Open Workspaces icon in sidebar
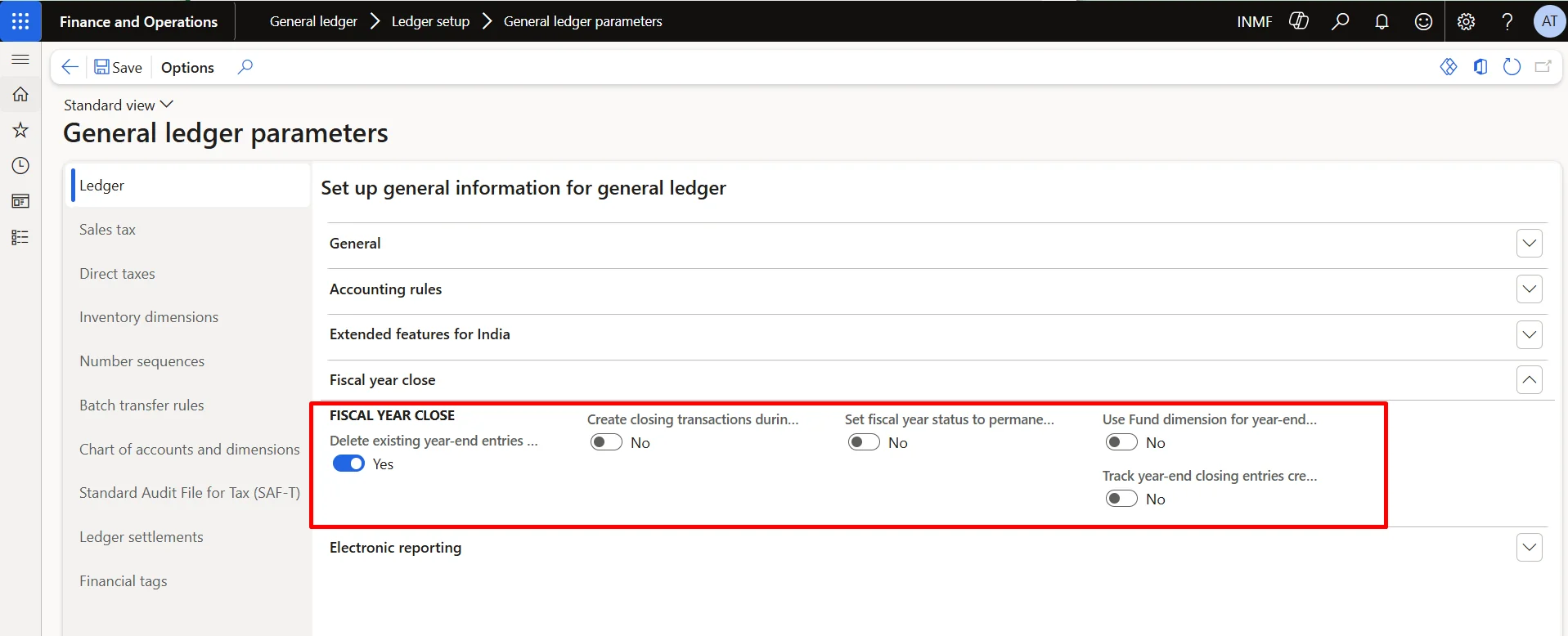This screenshot has height=636, width=1568. point(20,201)
